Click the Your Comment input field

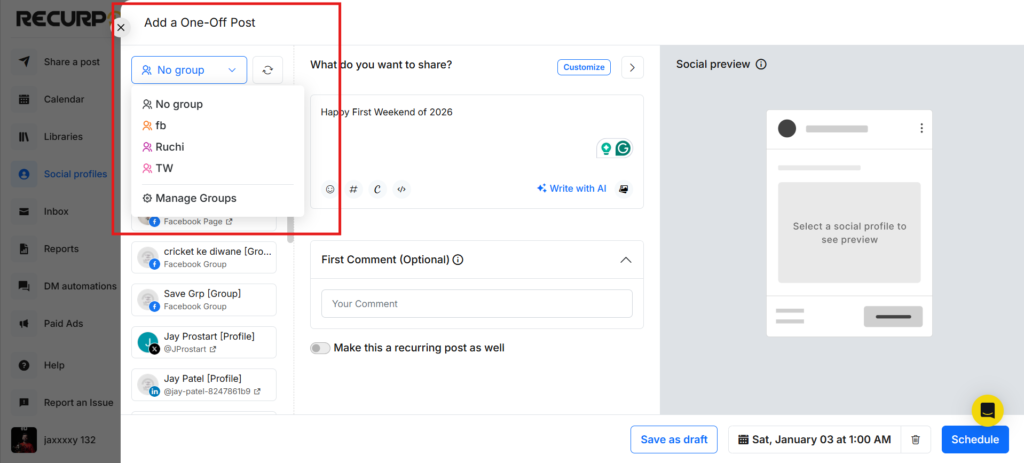tap(477, 304)
